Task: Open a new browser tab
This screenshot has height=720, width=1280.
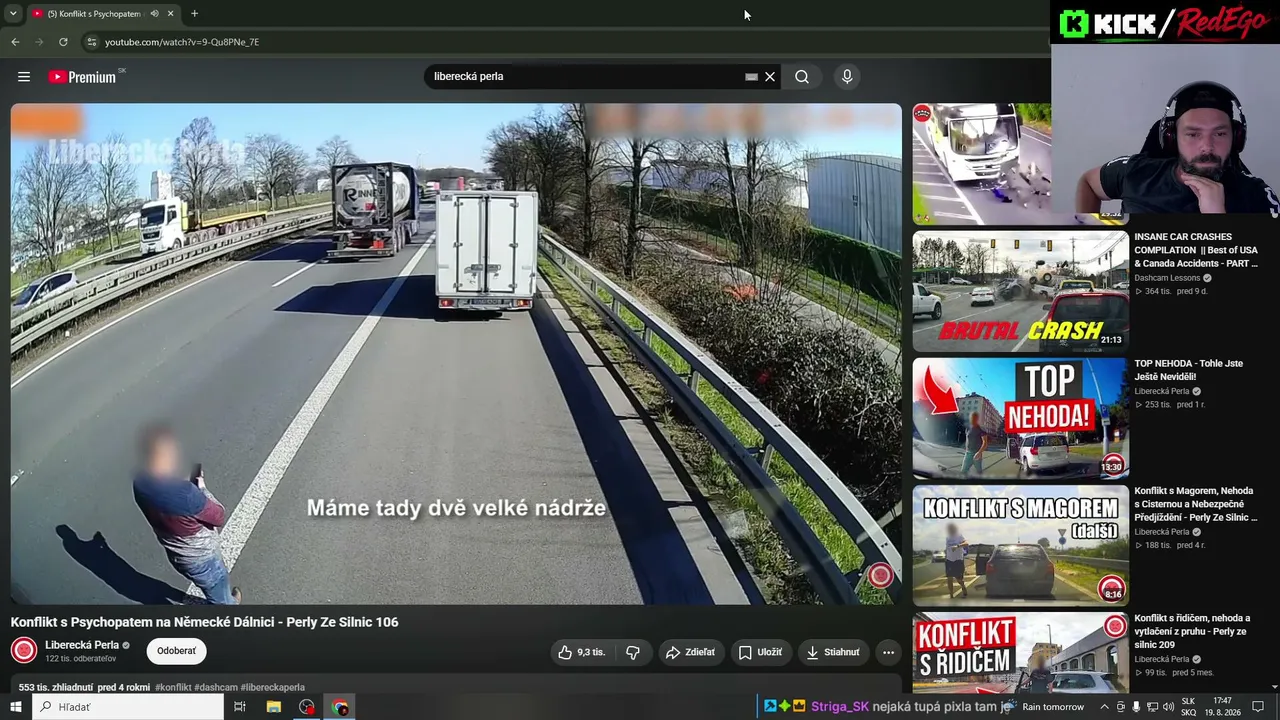Action: [x=194, y=14]
